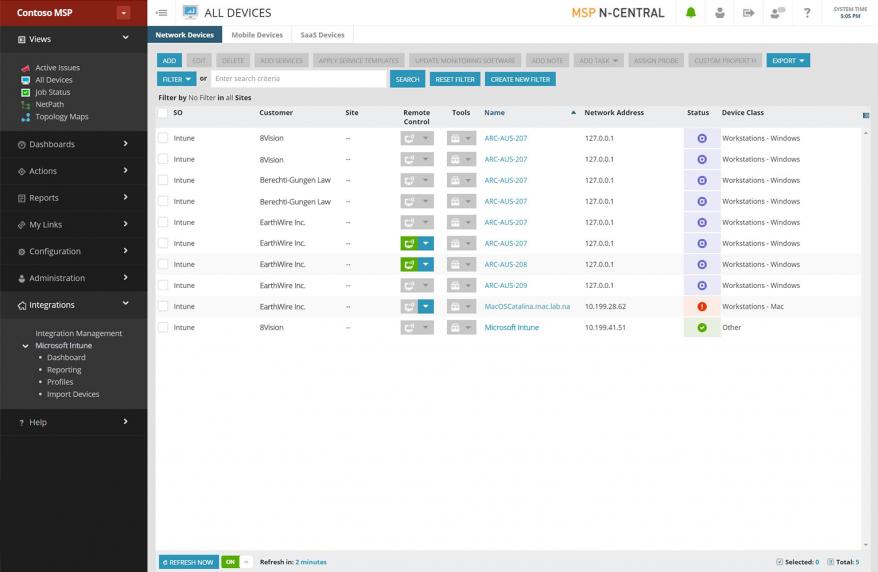The image size is (878, 572).
Task: Click REFRESH NOW button
Action: [189, 562]
